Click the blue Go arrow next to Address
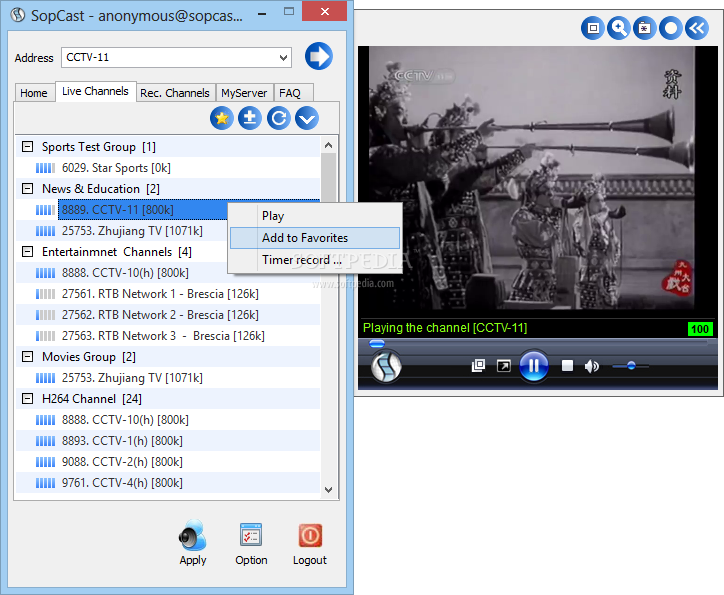The image size is (724, 595). 319,56
